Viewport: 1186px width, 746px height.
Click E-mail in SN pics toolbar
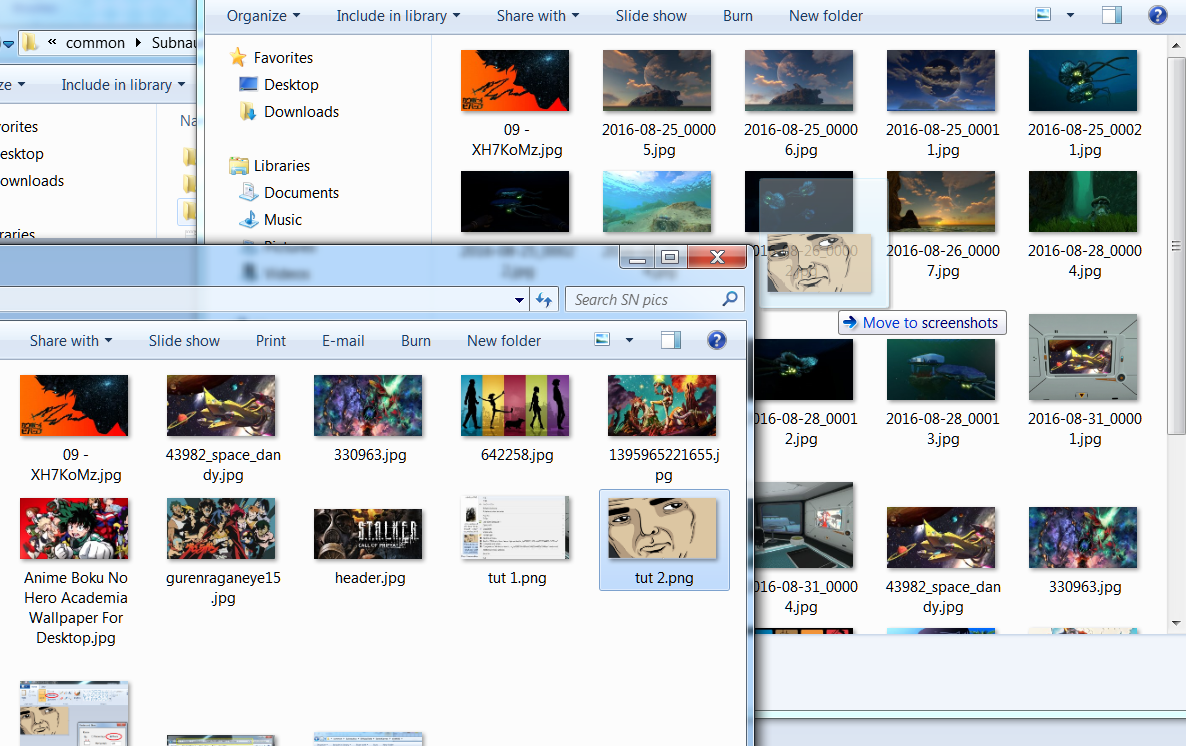(343, 341)
